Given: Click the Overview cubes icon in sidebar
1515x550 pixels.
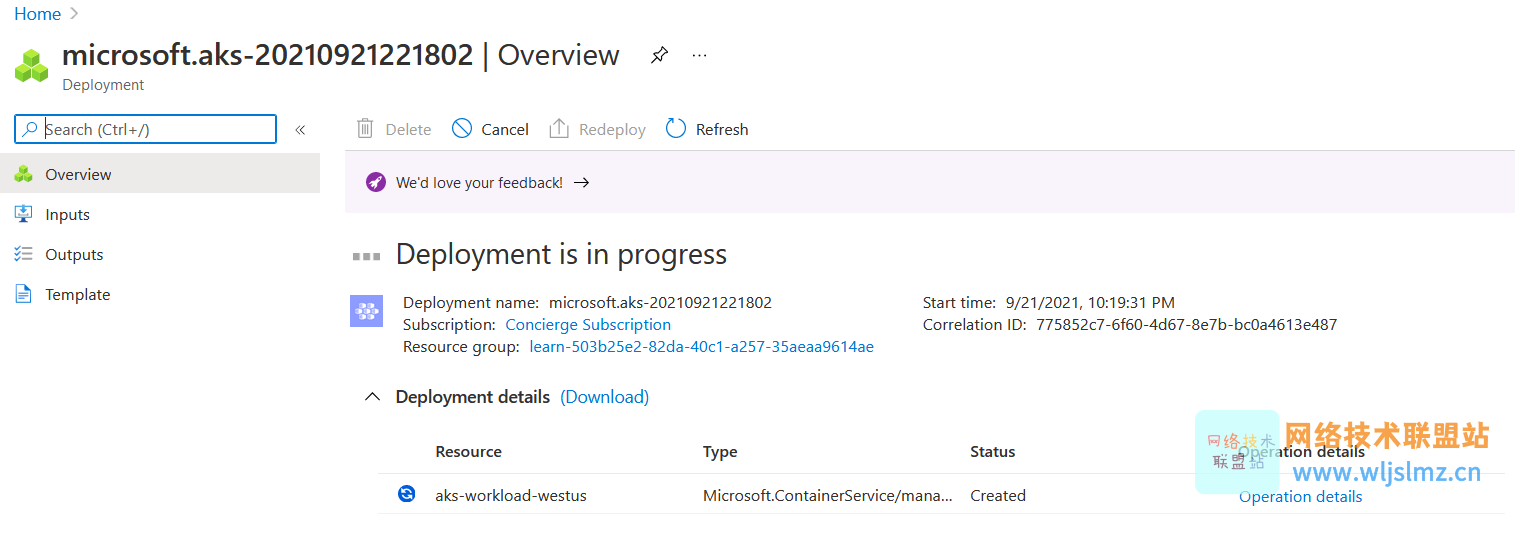Looking at the screenshot, I should [23, 174].
